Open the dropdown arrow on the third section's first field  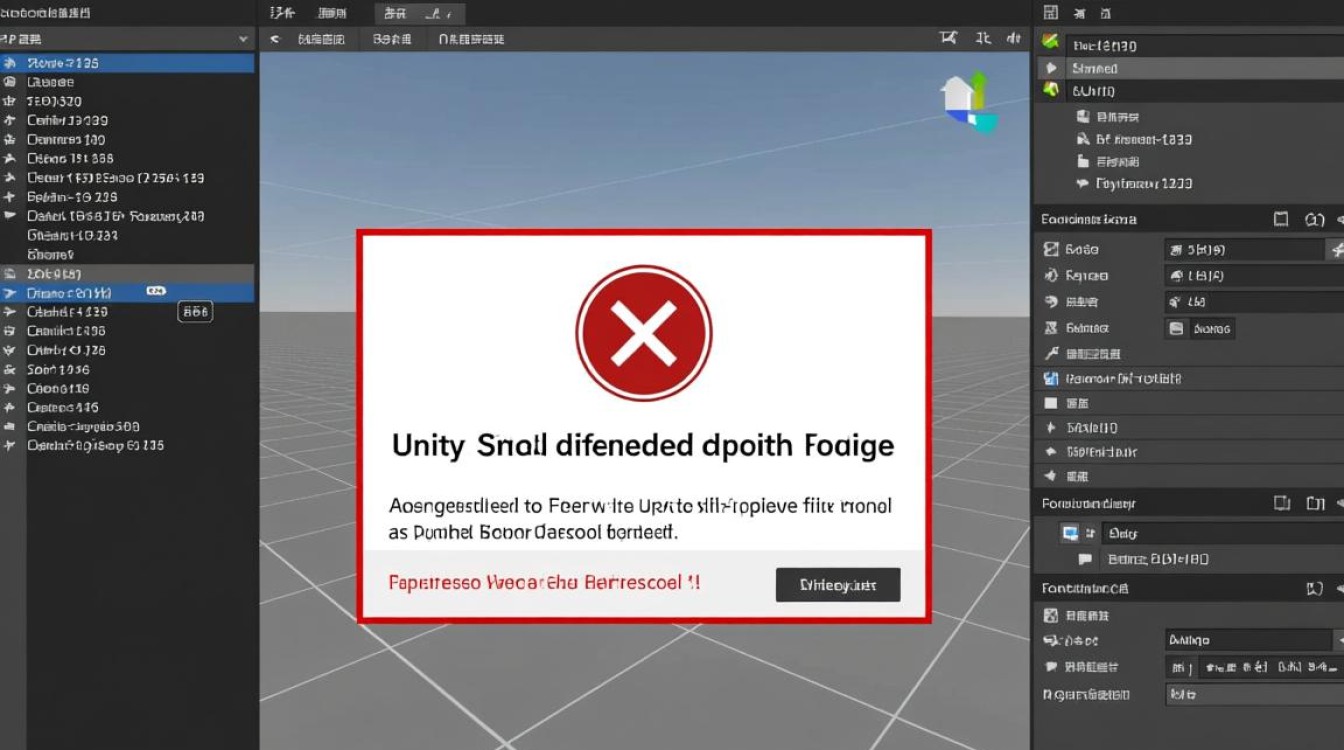pyautogui.click(x=1338, y=640)
